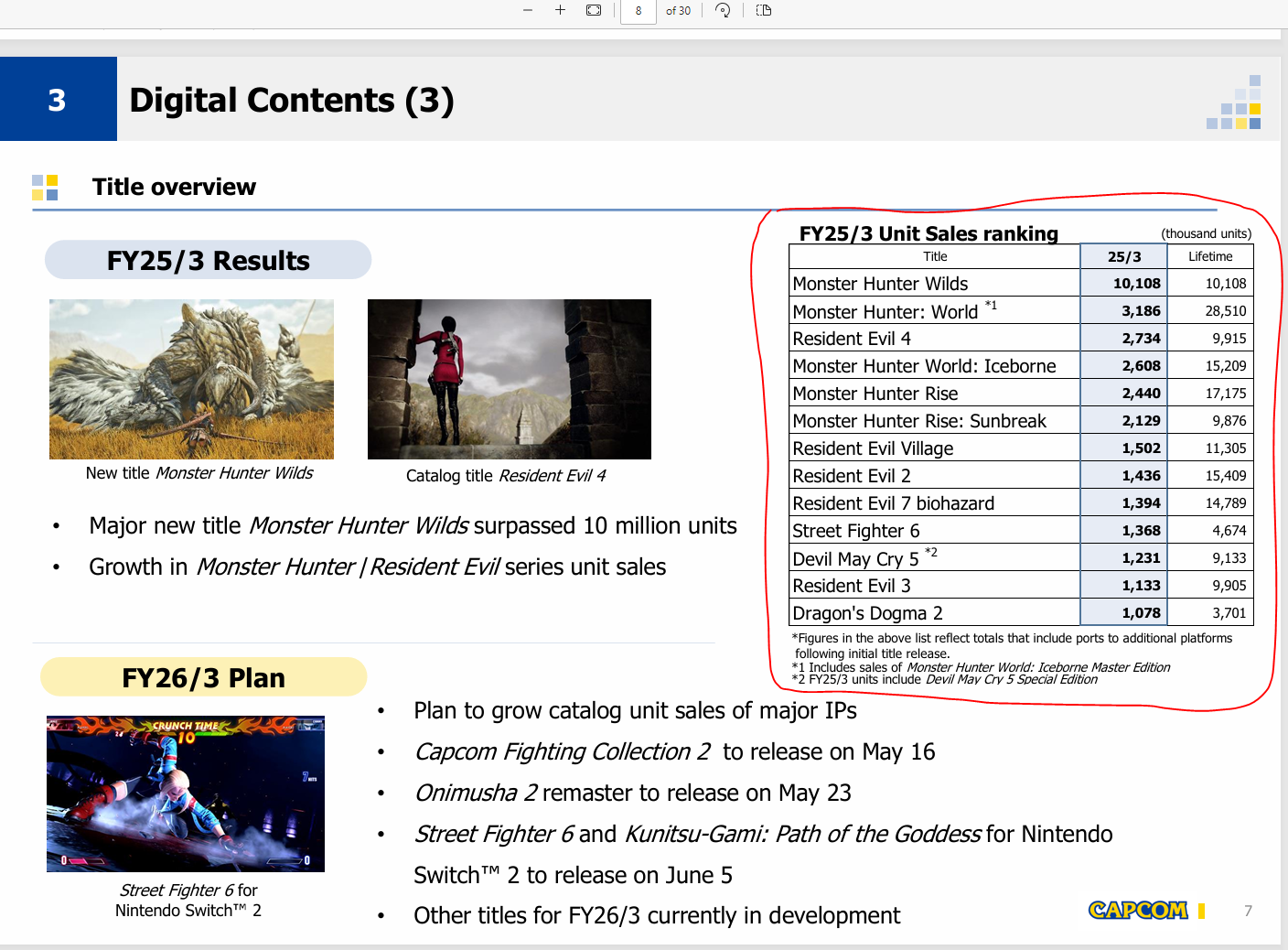The image size is (1288, 950).
Task: Select the 'of 30' page count text
Action: coord(678,11)
